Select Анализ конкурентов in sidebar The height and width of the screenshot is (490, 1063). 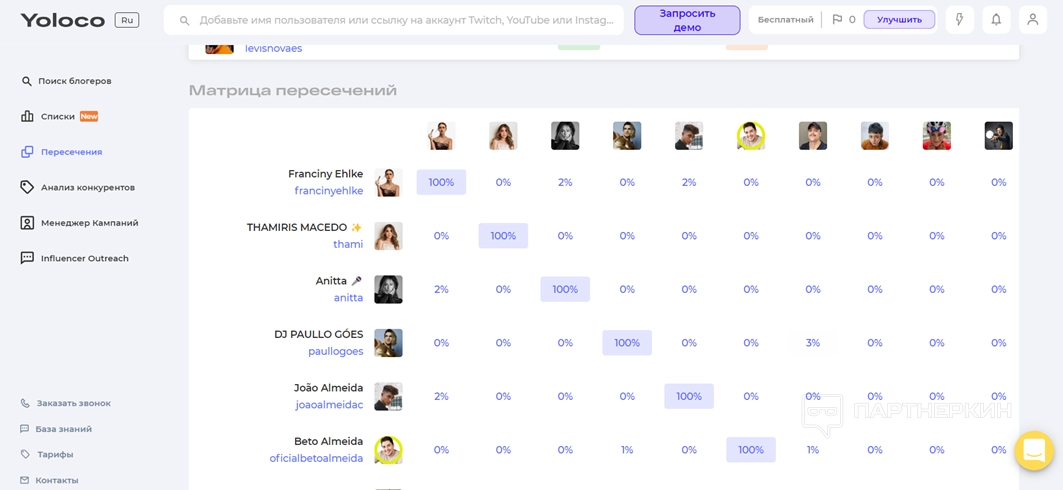87,187
